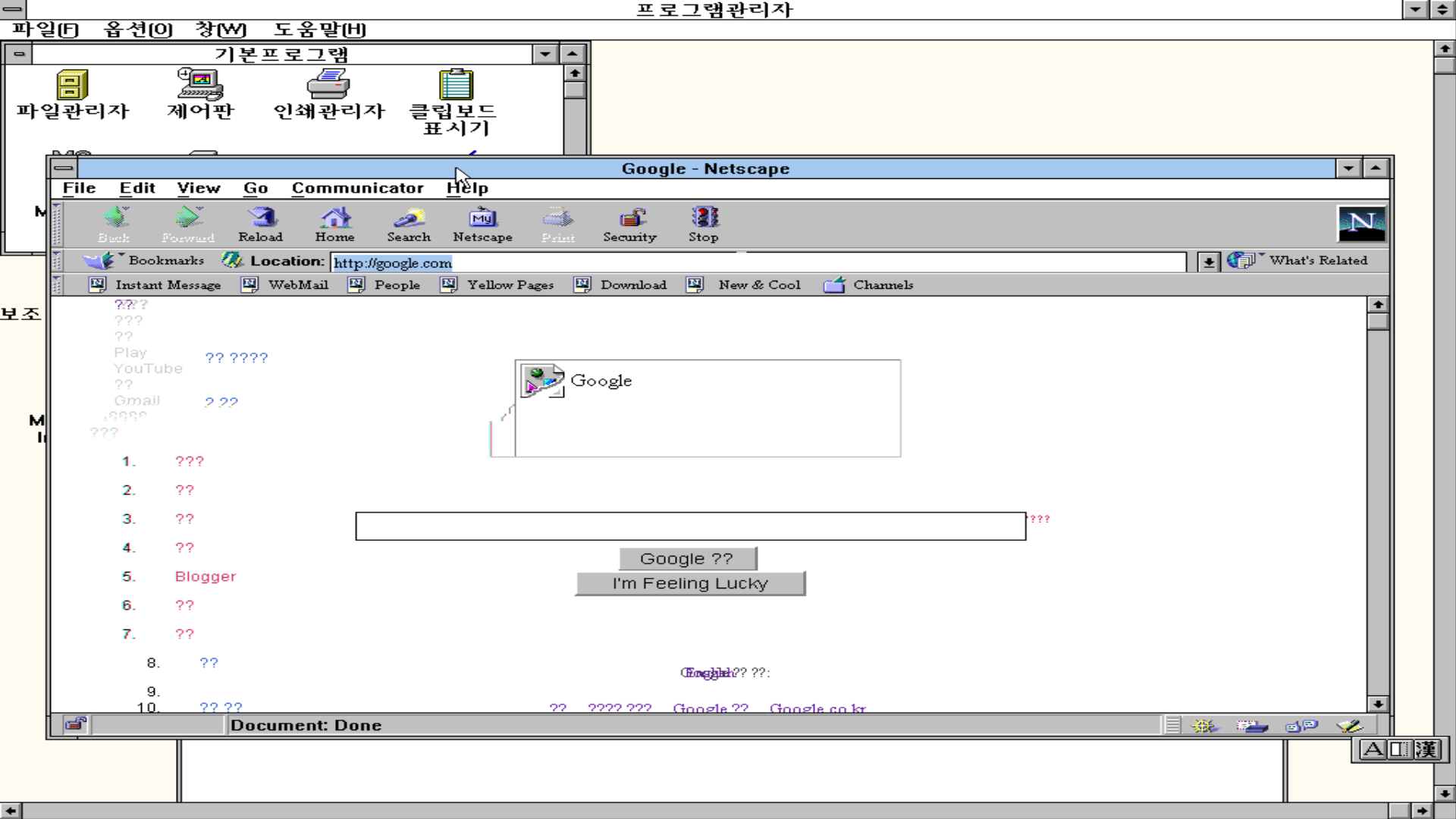
Task: Open Yellow Pages toolbar link
Action: coord(497,284)
